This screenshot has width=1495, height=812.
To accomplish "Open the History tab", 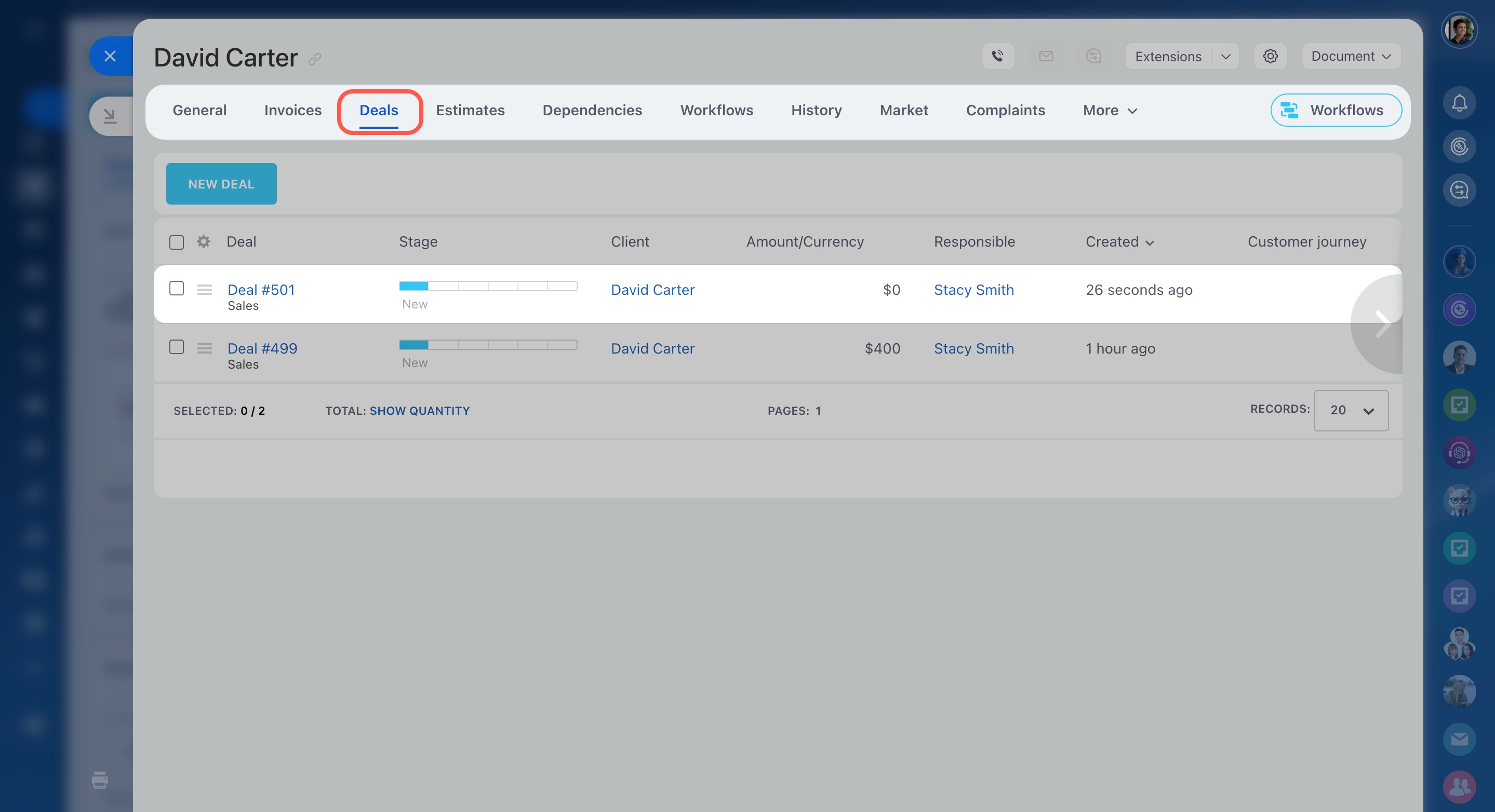I will [x=816, y=110].
